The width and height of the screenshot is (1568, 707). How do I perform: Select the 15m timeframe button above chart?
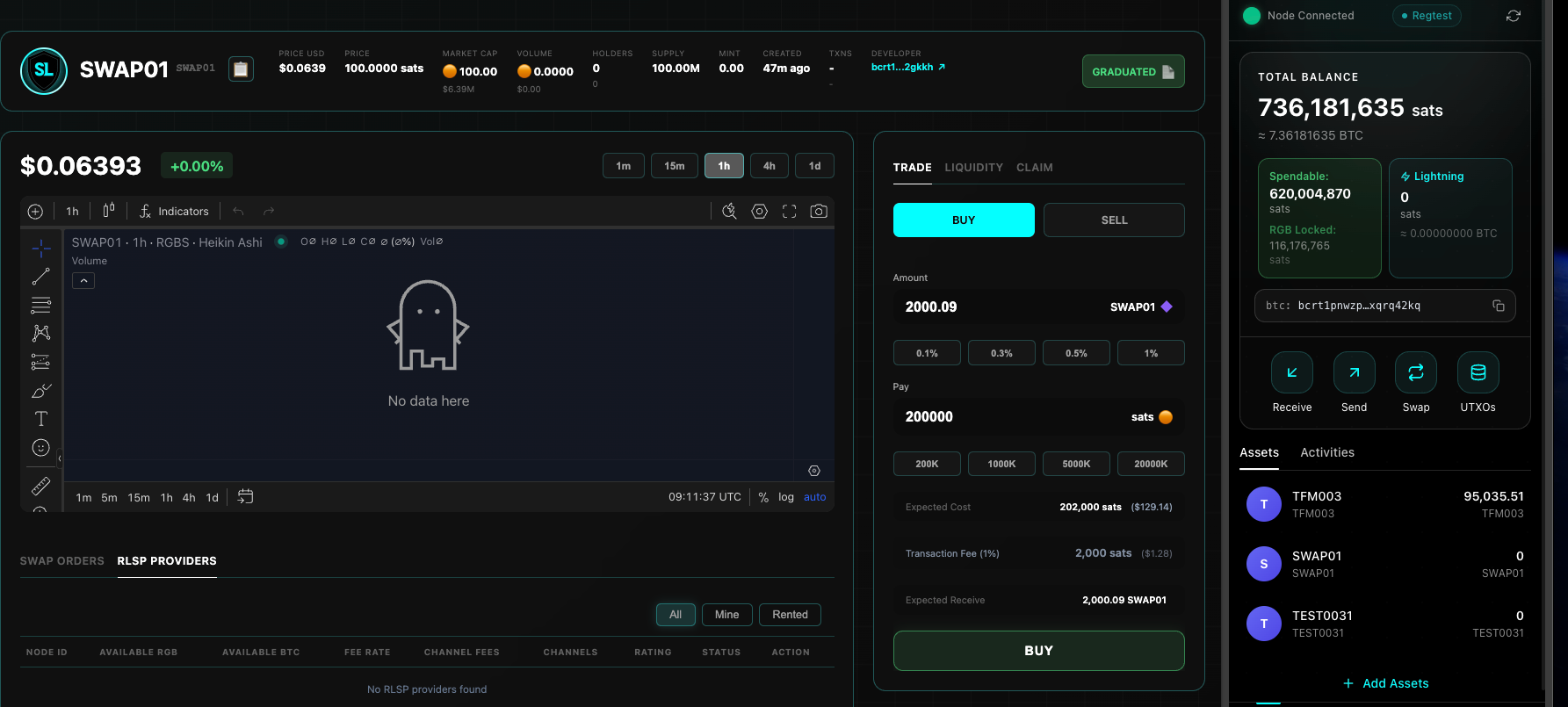click(x=675, y=166)
